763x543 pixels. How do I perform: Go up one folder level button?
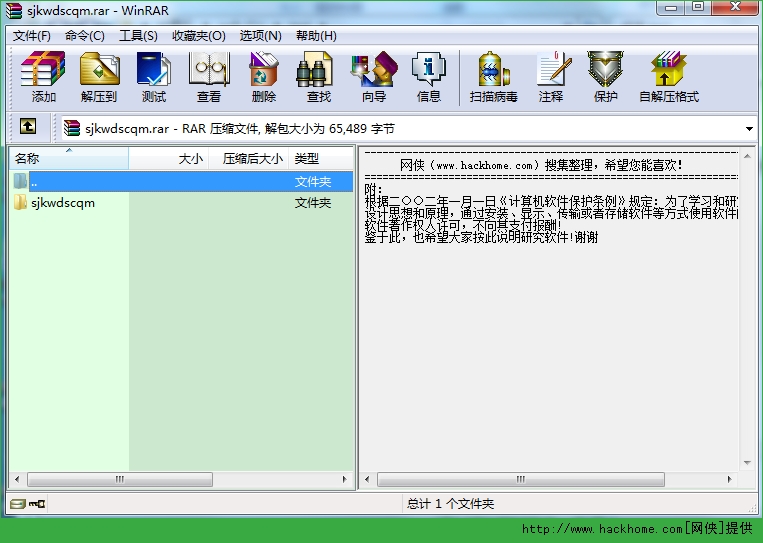tap(28, 127)
